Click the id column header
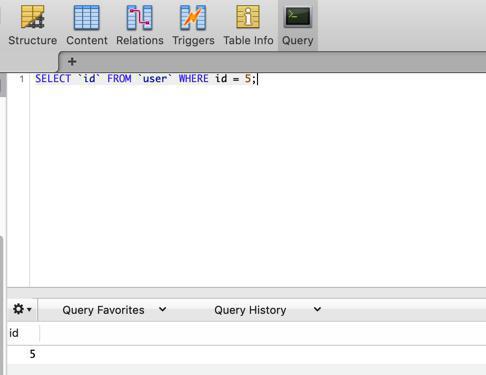Viewport: 486px width, 375px height. [x=23, y=333]
